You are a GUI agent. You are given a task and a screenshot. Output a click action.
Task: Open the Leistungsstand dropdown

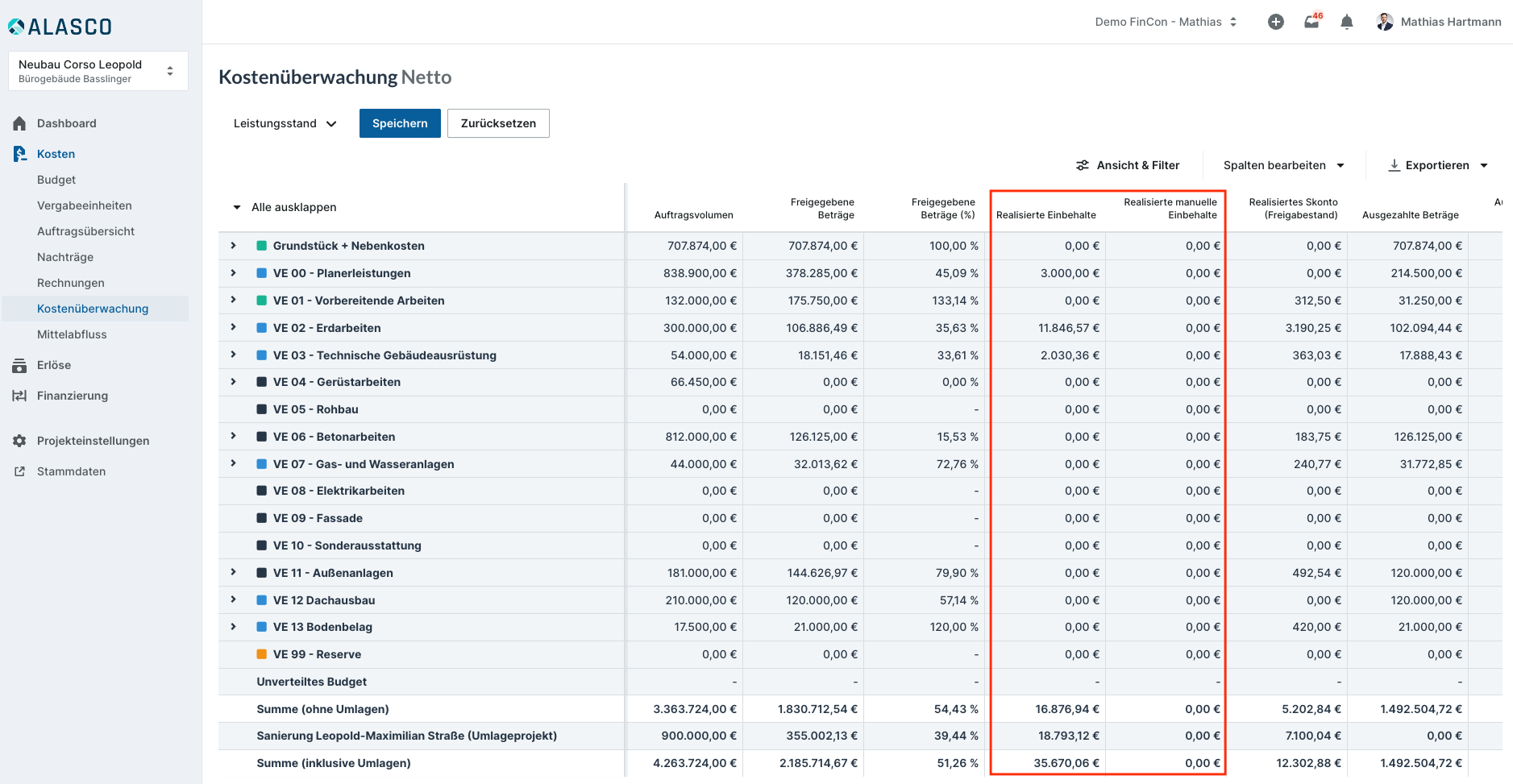click(x=285, y=123)
